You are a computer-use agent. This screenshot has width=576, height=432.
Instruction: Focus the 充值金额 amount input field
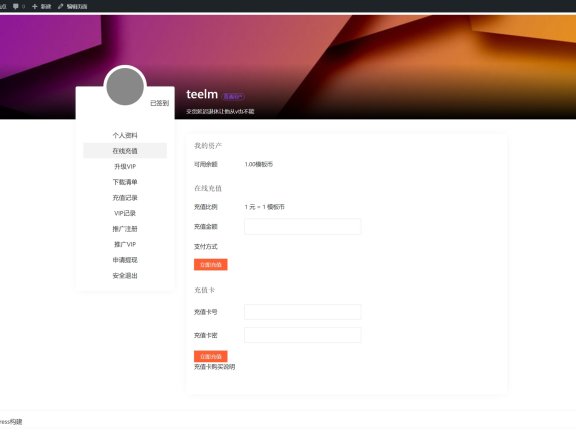[303, 227]
